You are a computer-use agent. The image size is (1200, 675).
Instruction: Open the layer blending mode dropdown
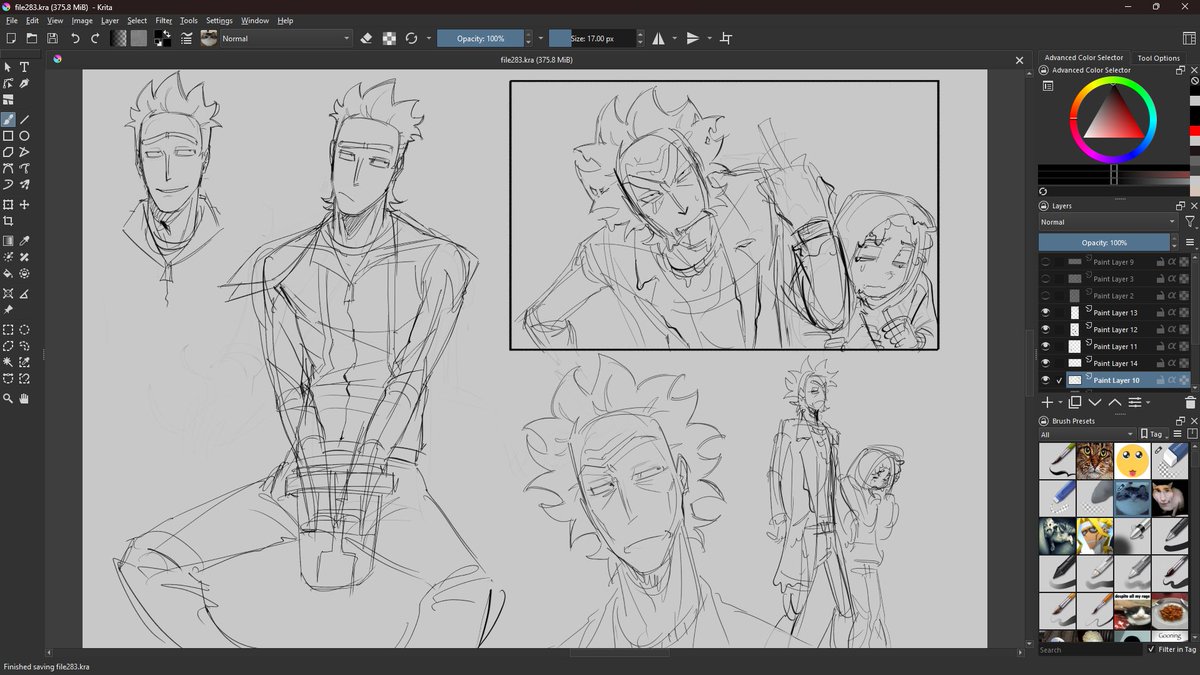click(1108, 222)
